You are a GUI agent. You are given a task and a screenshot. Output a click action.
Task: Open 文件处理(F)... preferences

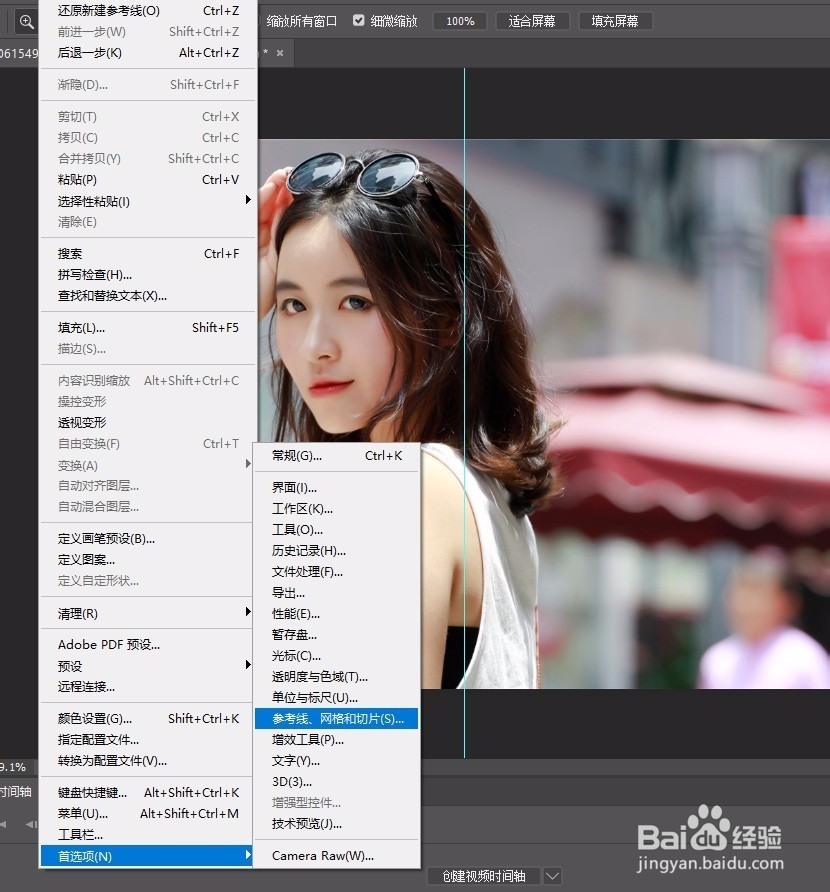337,572
